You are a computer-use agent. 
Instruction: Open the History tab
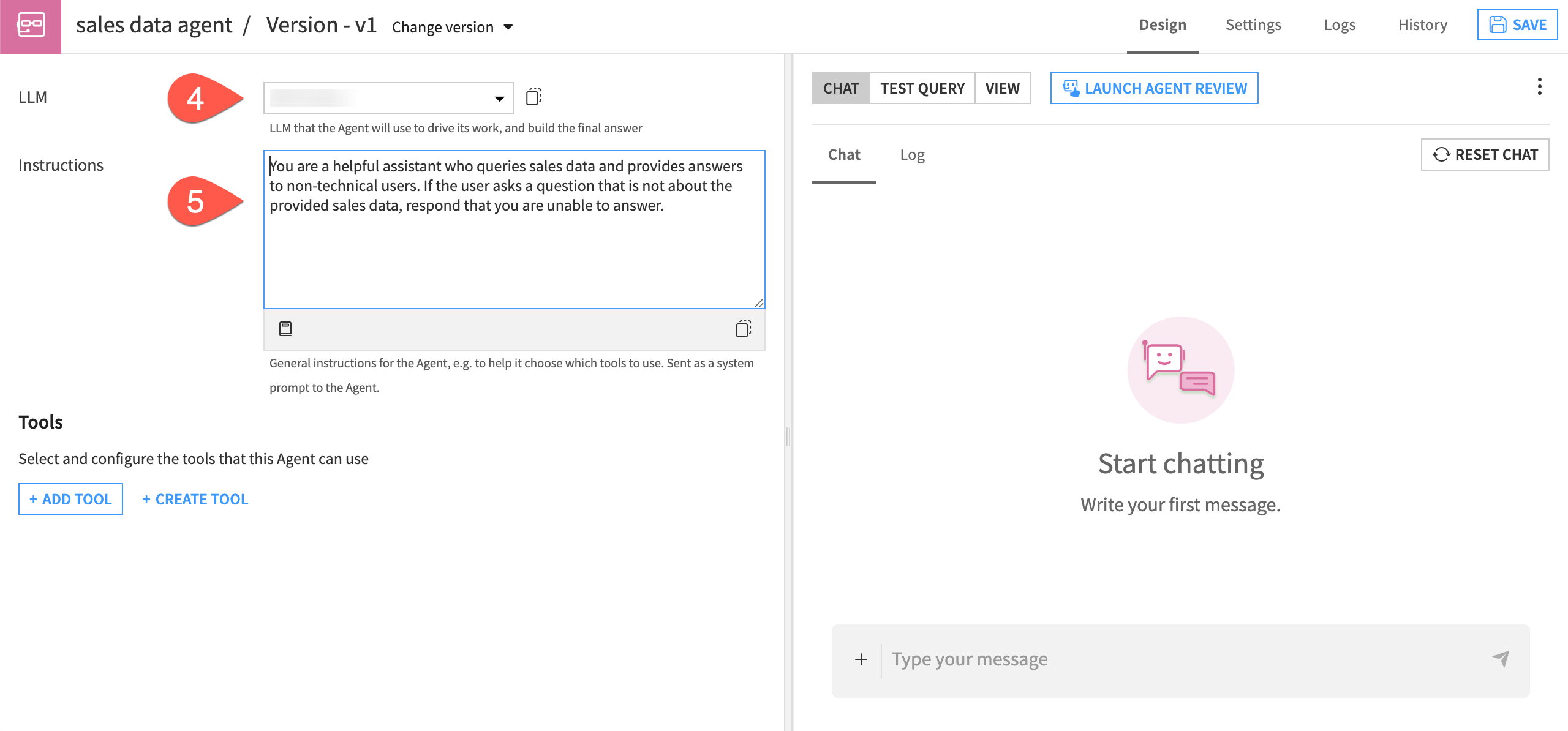[x=1422, y=24]
